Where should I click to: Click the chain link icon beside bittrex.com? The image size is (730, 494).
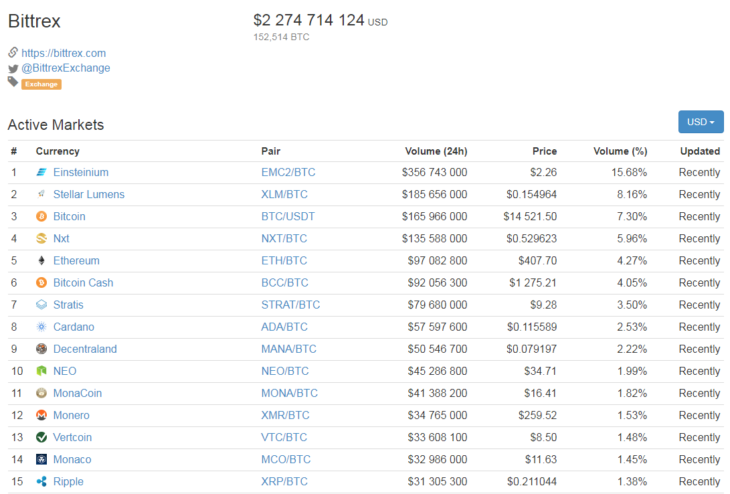click(x=13, y=52)
